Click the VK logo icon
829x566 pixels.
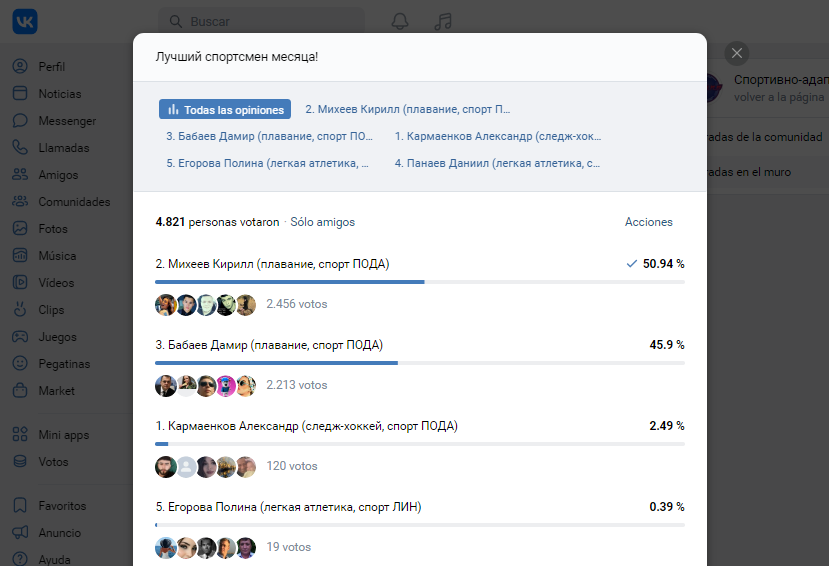[25, 22]
